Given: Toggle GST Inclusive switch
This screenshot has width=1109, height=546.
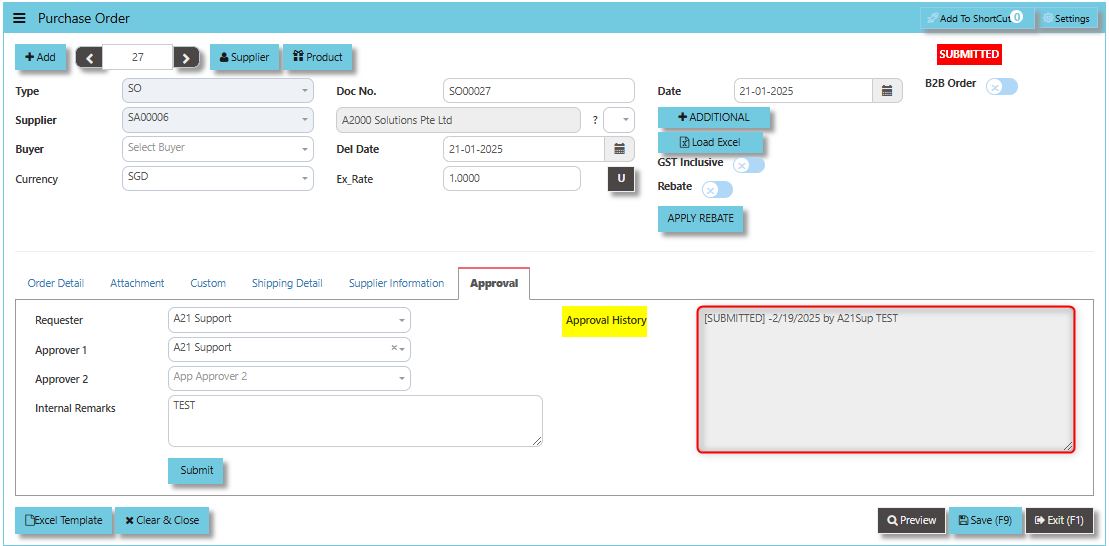Looking at the screenshot, I should 749,165.
